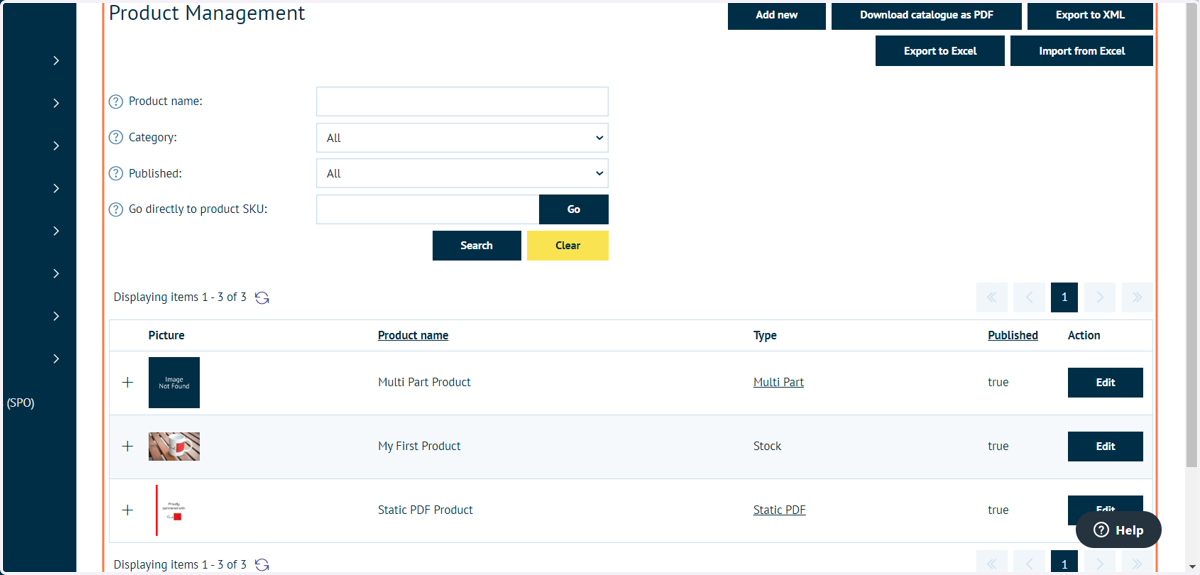1200x575 pixels.
Task: Click Import from Excel button
Action: tap(1082, 51)
